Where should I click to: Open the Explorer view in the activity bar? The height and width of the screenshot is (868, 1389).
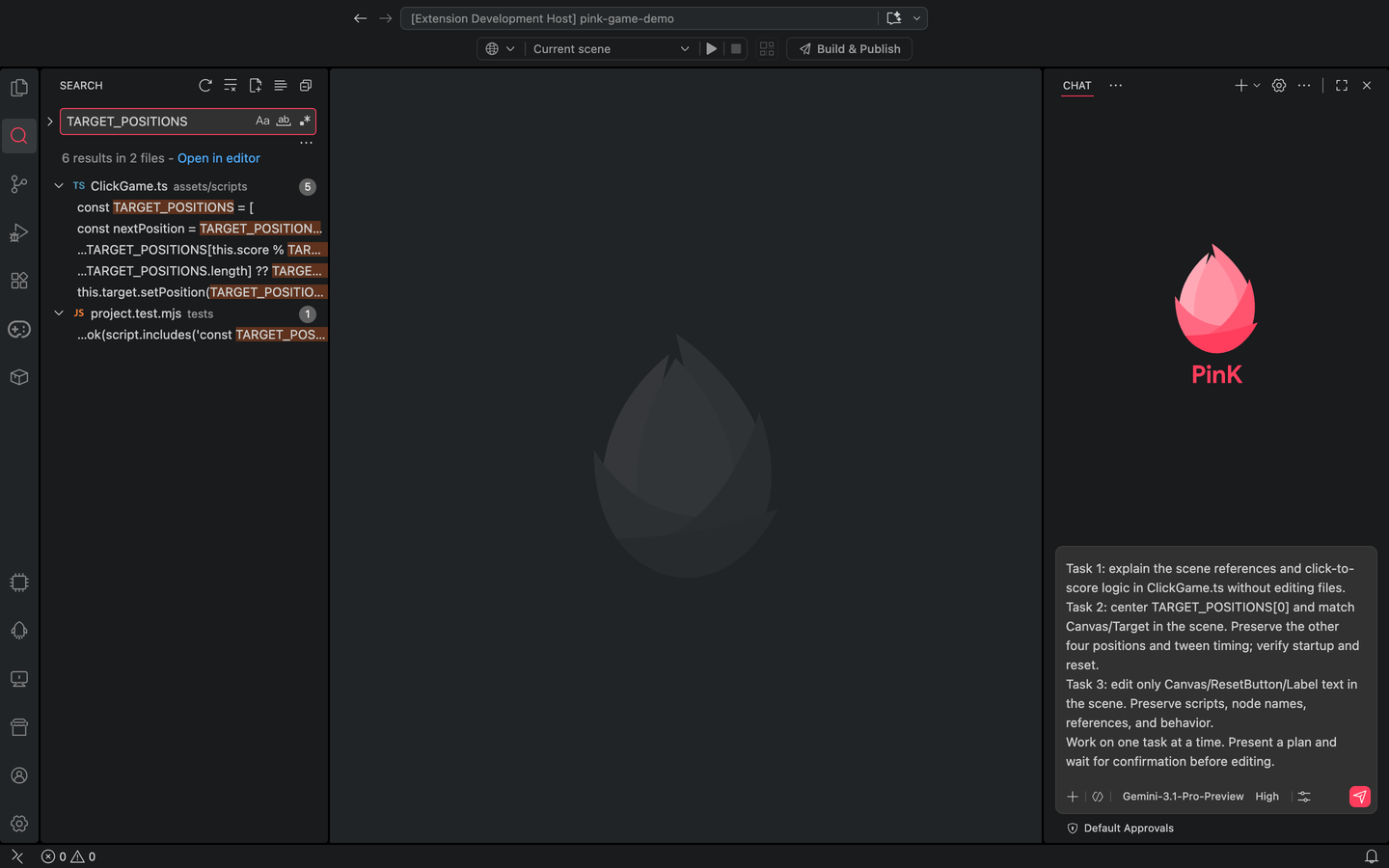pos(19,88)
